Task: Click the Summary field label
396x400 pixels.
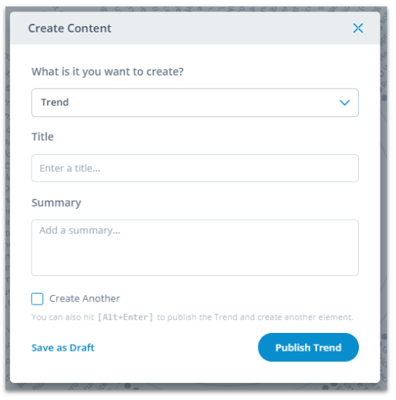Action: pyautogui.click(x=56, y=203)
